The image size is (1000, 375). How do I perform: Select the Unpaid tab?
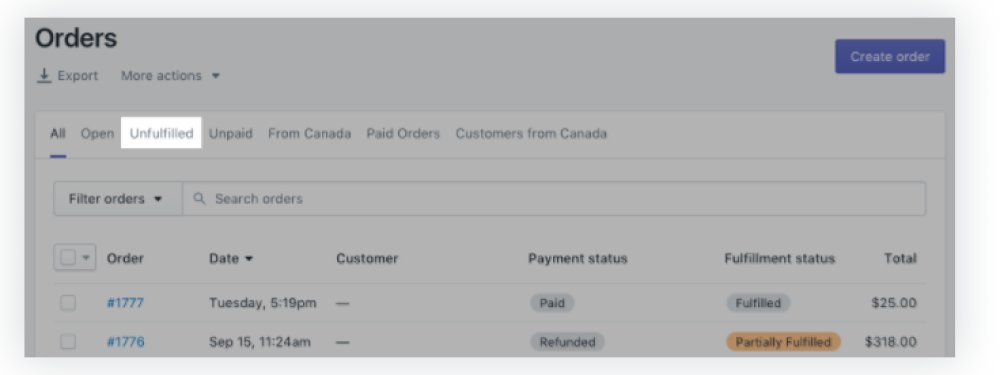tap(231, 134)
